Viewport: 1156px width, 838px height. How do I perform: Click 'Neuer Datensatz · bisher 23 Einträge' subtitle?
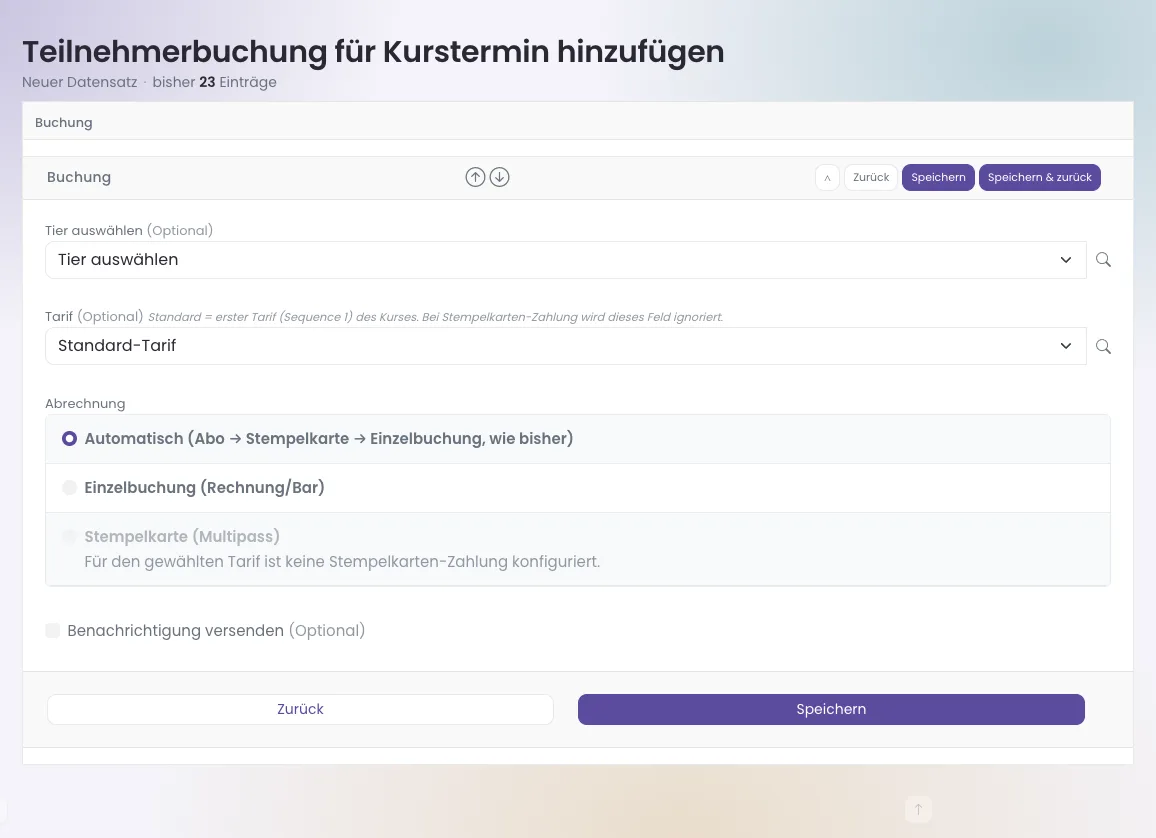pyautogui.click(x=149, y=83)
